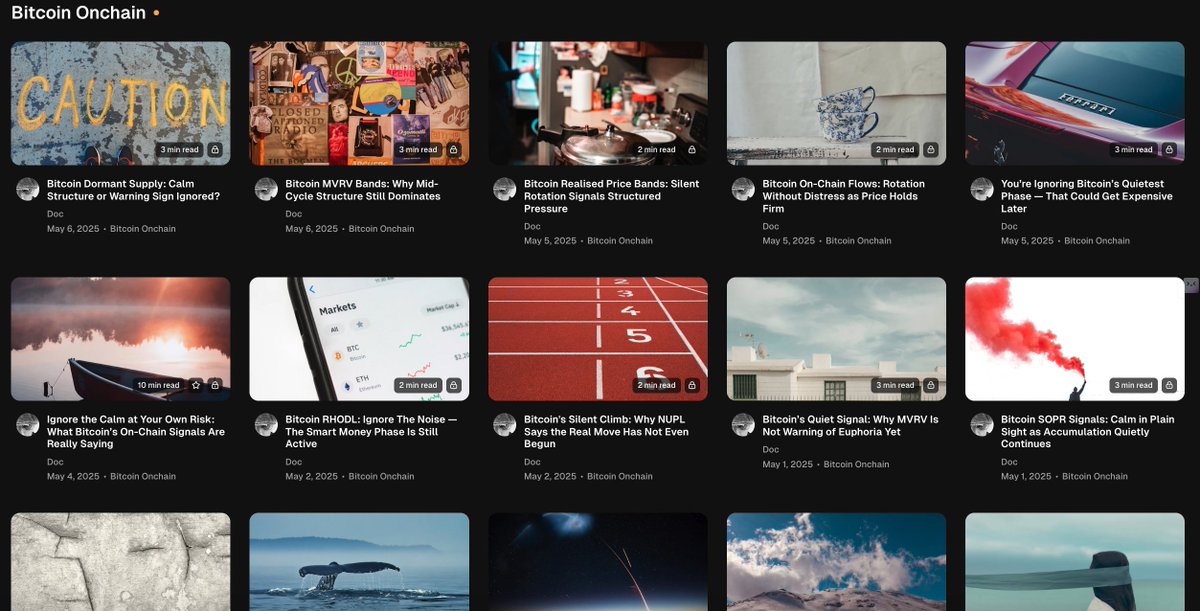This screenshot has height=611, width=1200.
Task: Open article Bitcoin SOPR Signals: Calm in Plain Sight
Action: [1088, 431]
